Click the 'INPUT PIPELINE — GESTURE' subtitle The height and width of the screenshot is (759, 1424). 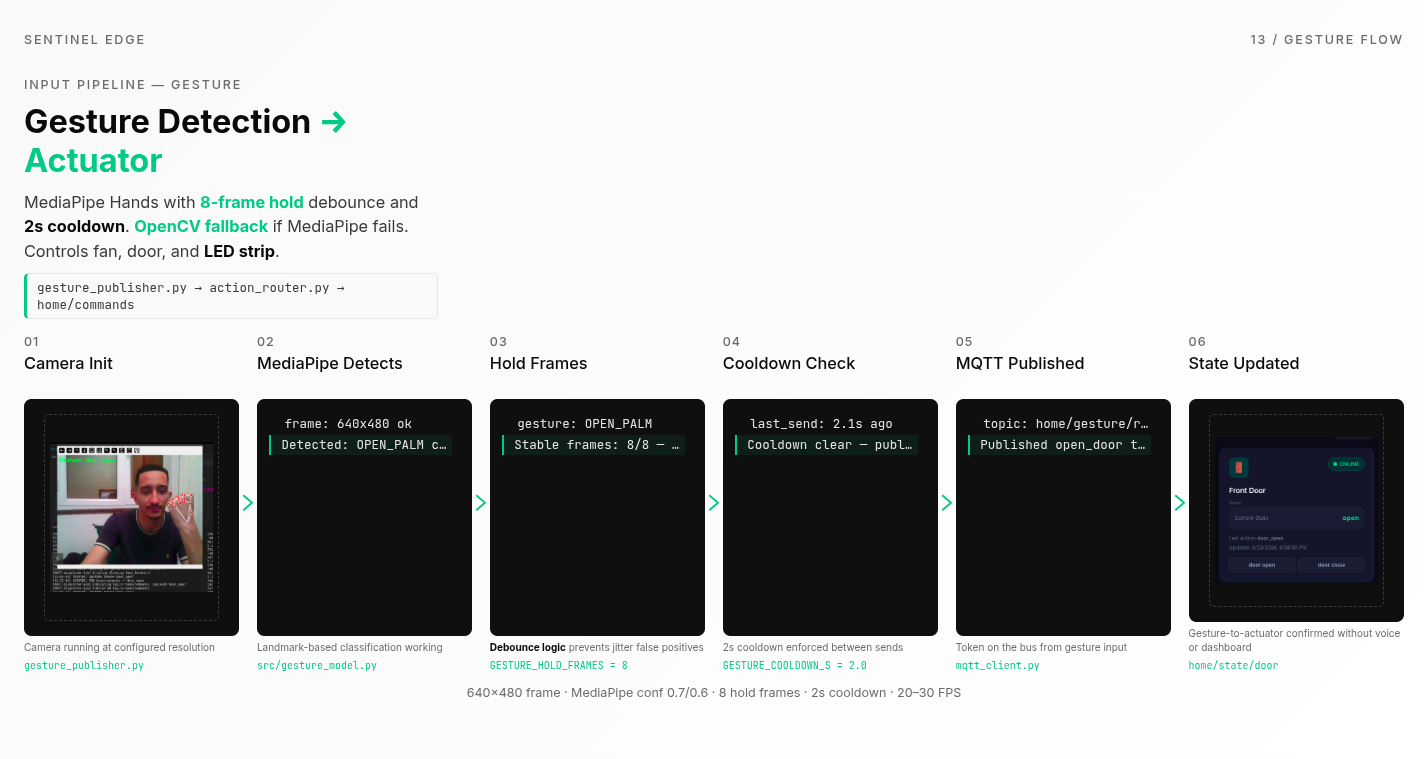click(x=133, y=85)
